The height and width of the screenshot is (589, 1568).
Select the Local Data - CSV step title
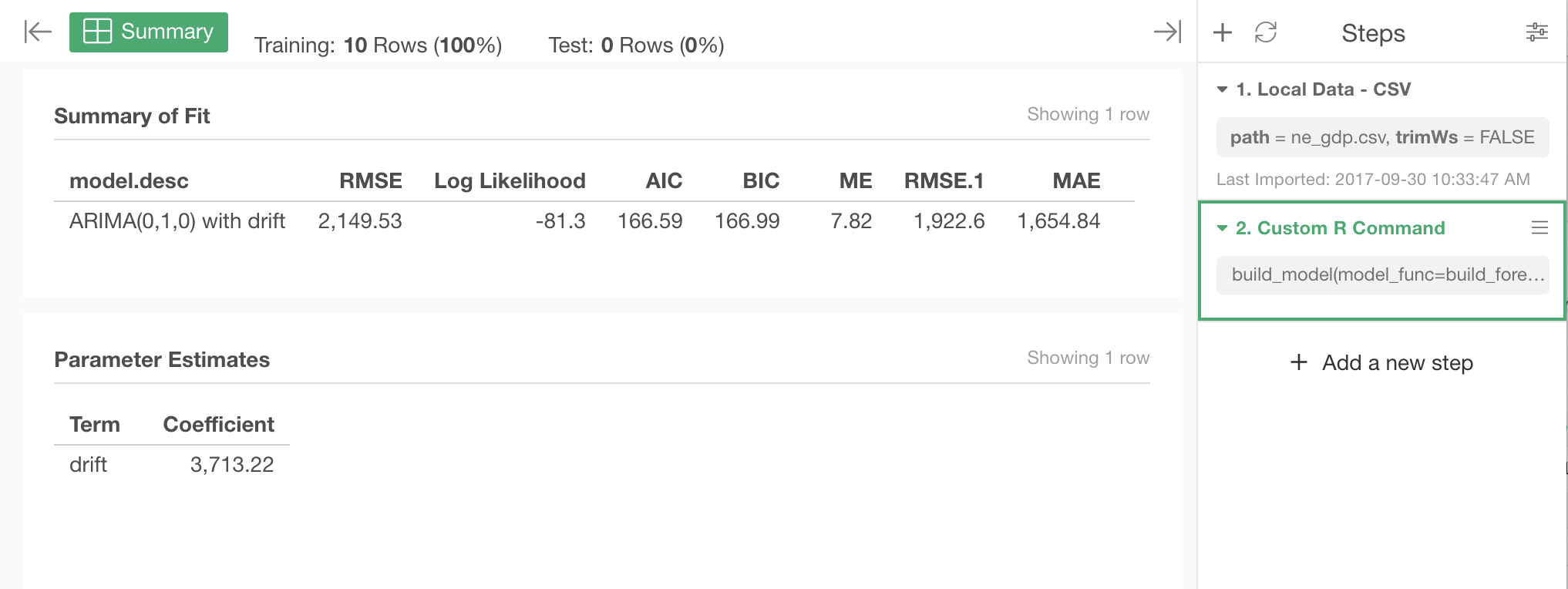coord(1323,89)
